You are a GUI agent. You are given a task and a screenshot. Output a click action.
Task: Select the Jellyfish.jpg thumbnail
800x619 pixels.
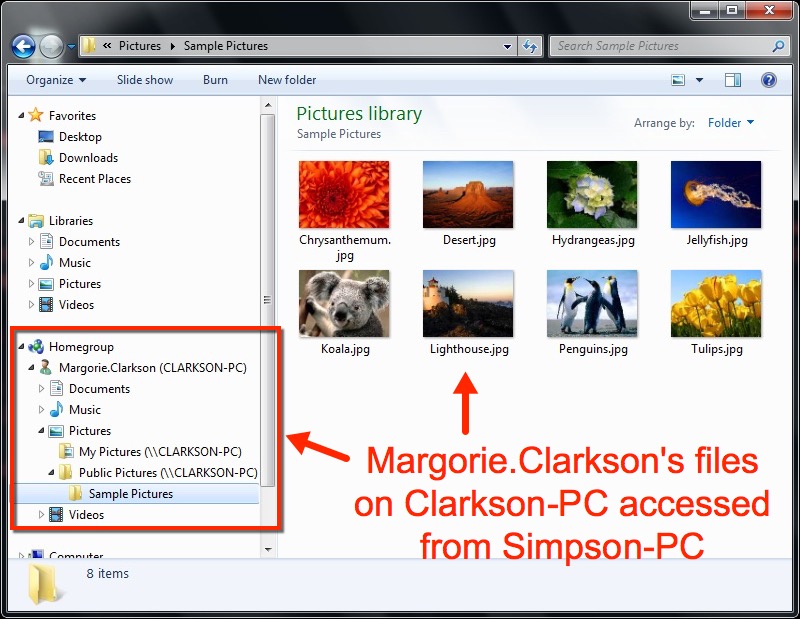coord(716,194)
